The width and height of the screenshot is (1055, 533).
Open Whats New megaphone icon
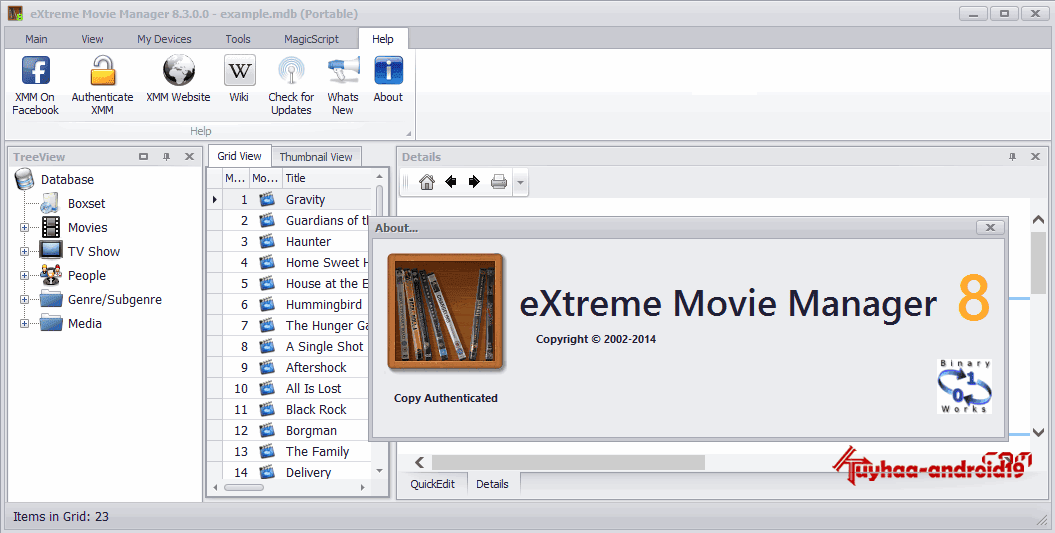point(343,70)
